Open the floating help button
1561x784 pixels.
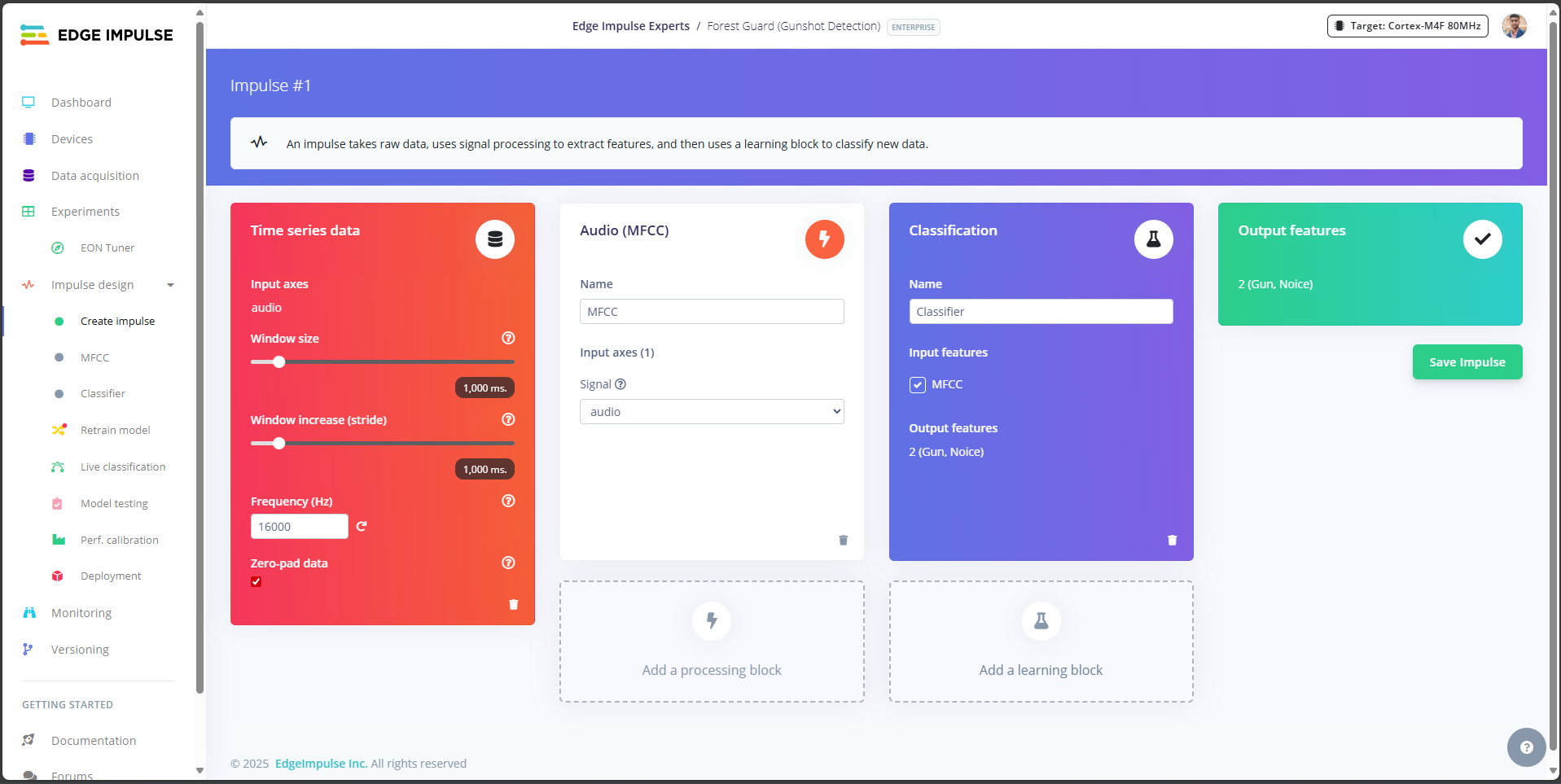coord(1526,747)
